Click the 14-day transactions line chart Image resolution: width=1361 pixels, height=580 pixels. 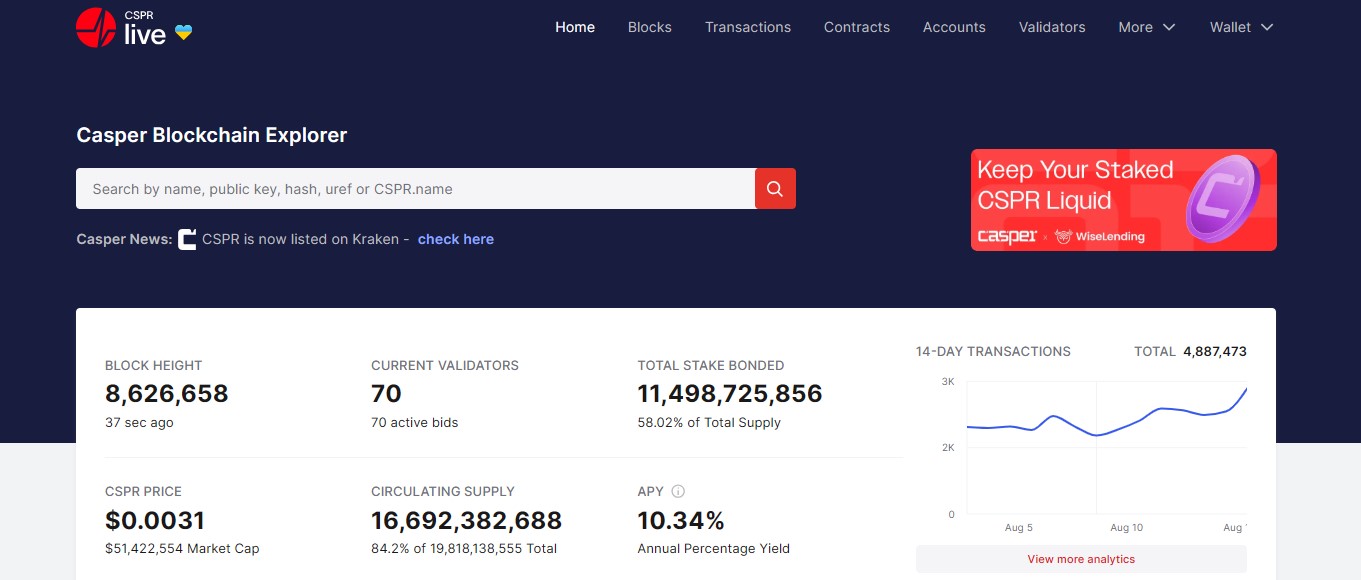click(x=1106, y=448)
